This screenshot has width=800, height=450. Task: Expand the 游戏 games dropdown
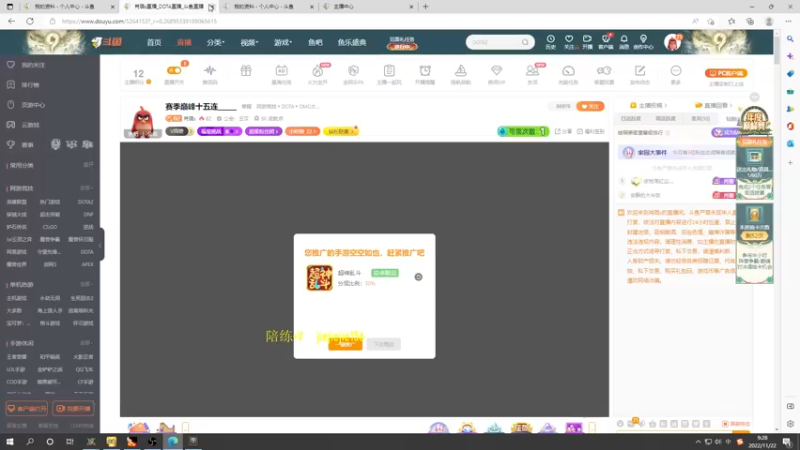[x=283, y=42]
